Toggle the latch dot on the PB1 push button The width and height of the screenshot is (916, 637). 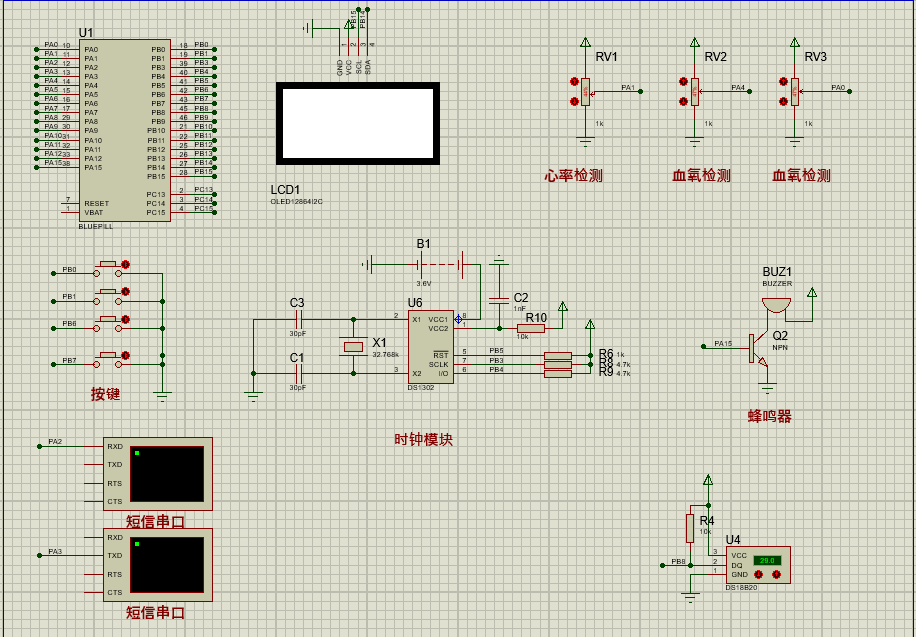click(x=125, y=292)
